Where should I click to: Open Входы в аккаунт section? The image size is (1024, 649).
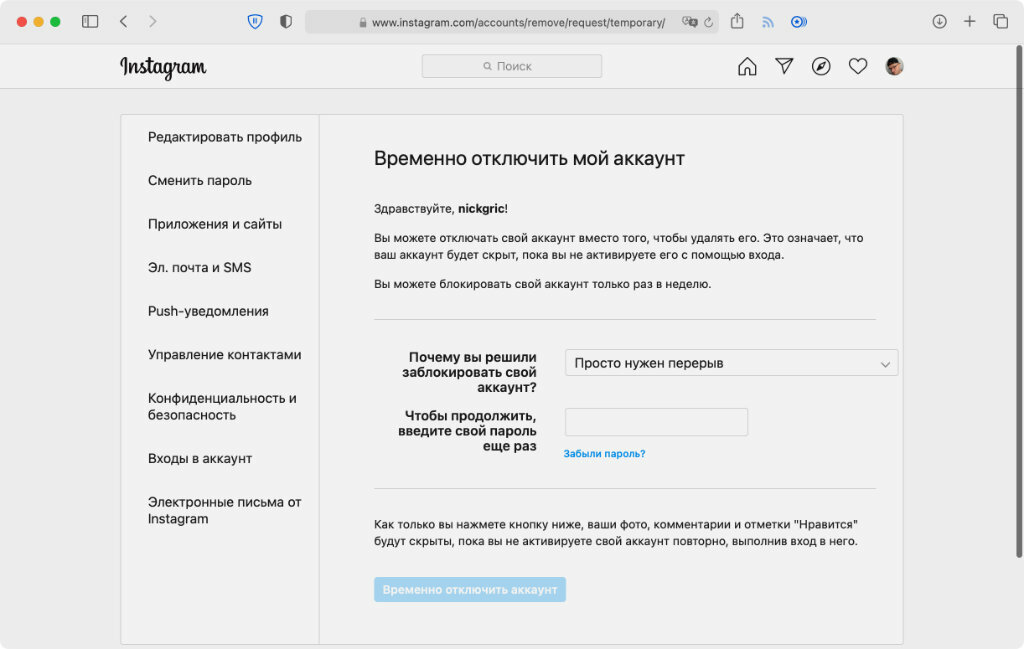click(200, 458)
